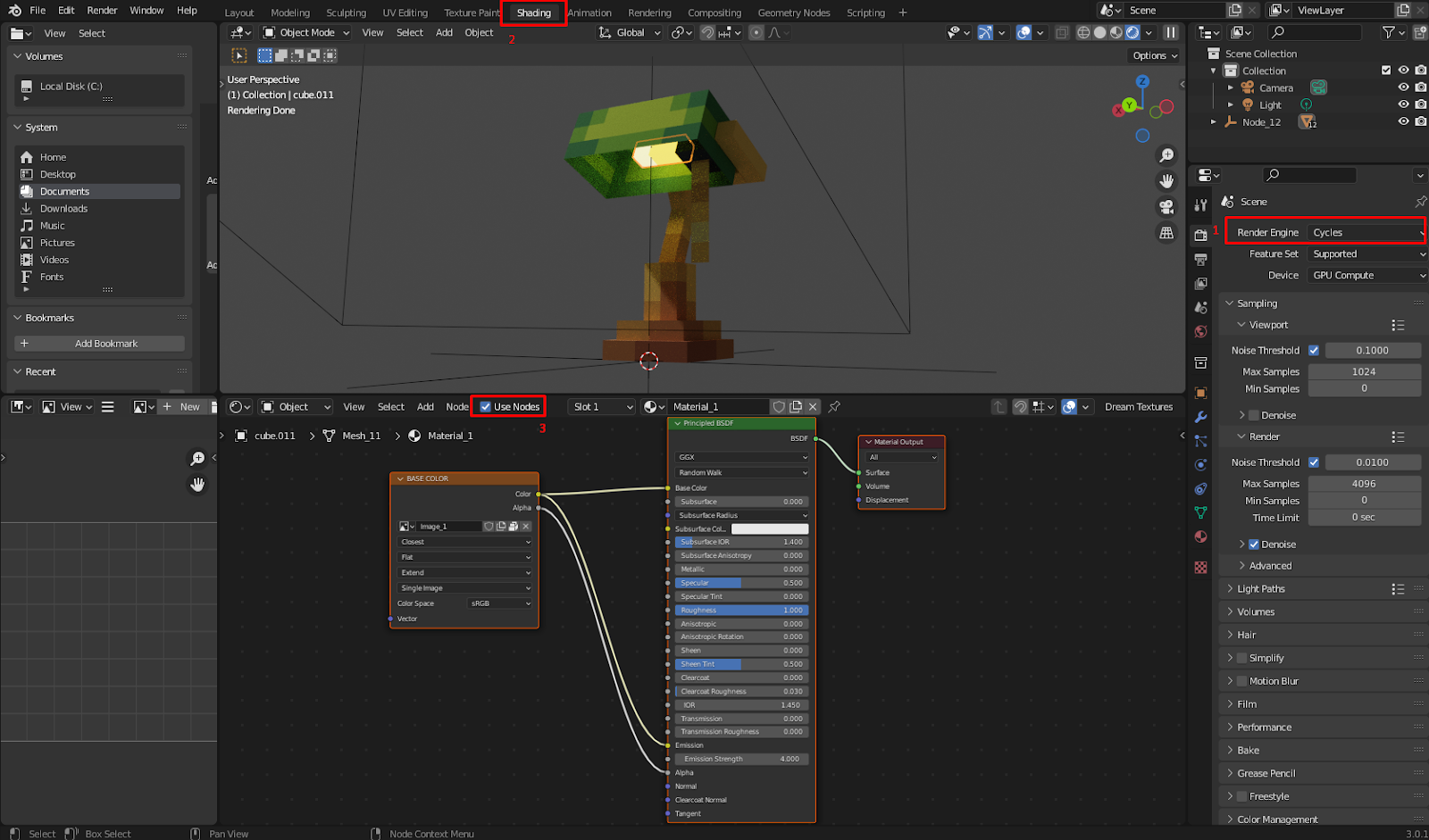Expand Node_12 in the outliner
The width and height of the screenshot is (1429, 840).
click(1213, 121)
